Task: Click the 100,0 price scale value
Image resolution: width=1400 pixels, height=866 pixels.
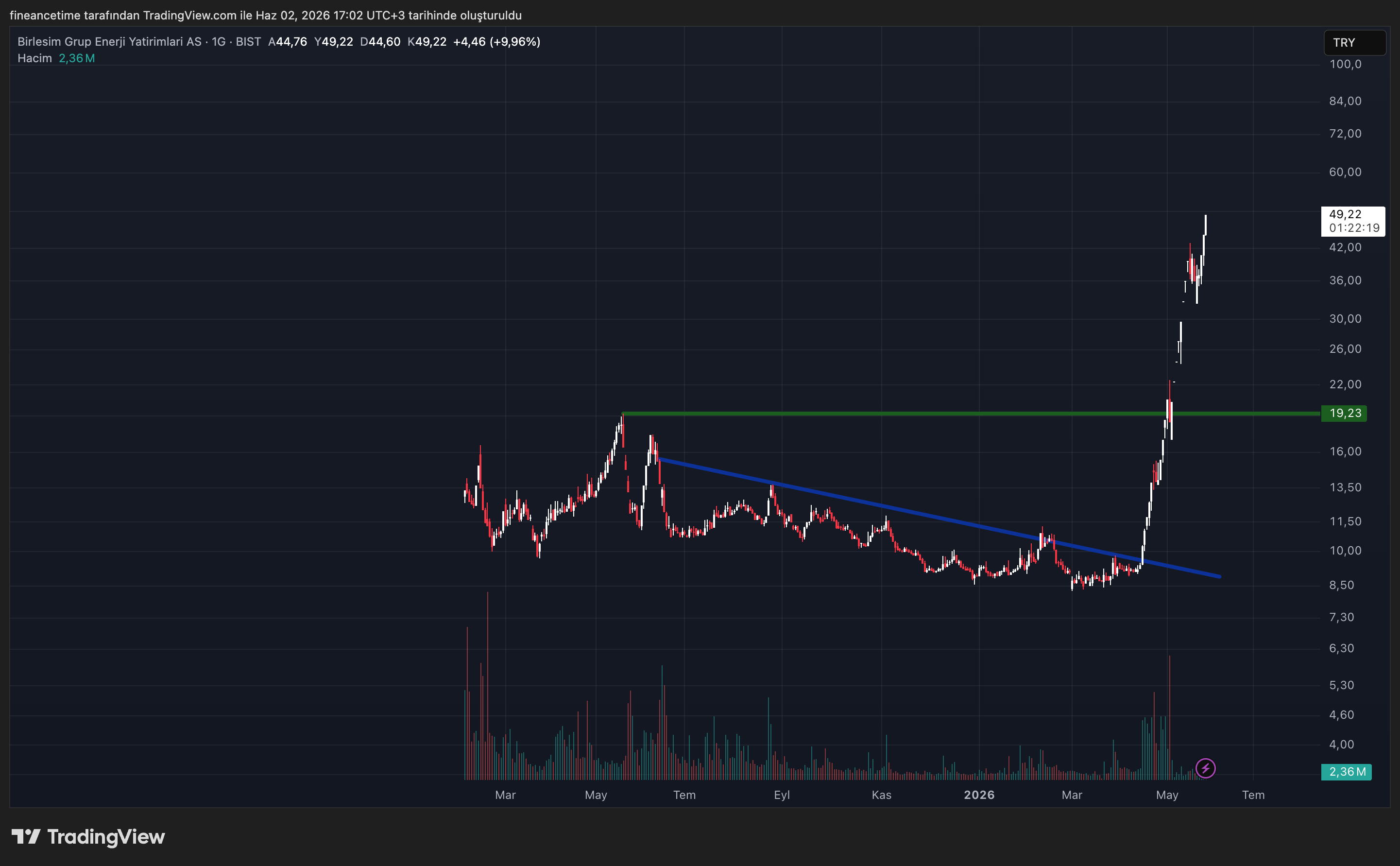Action: 1345,64
